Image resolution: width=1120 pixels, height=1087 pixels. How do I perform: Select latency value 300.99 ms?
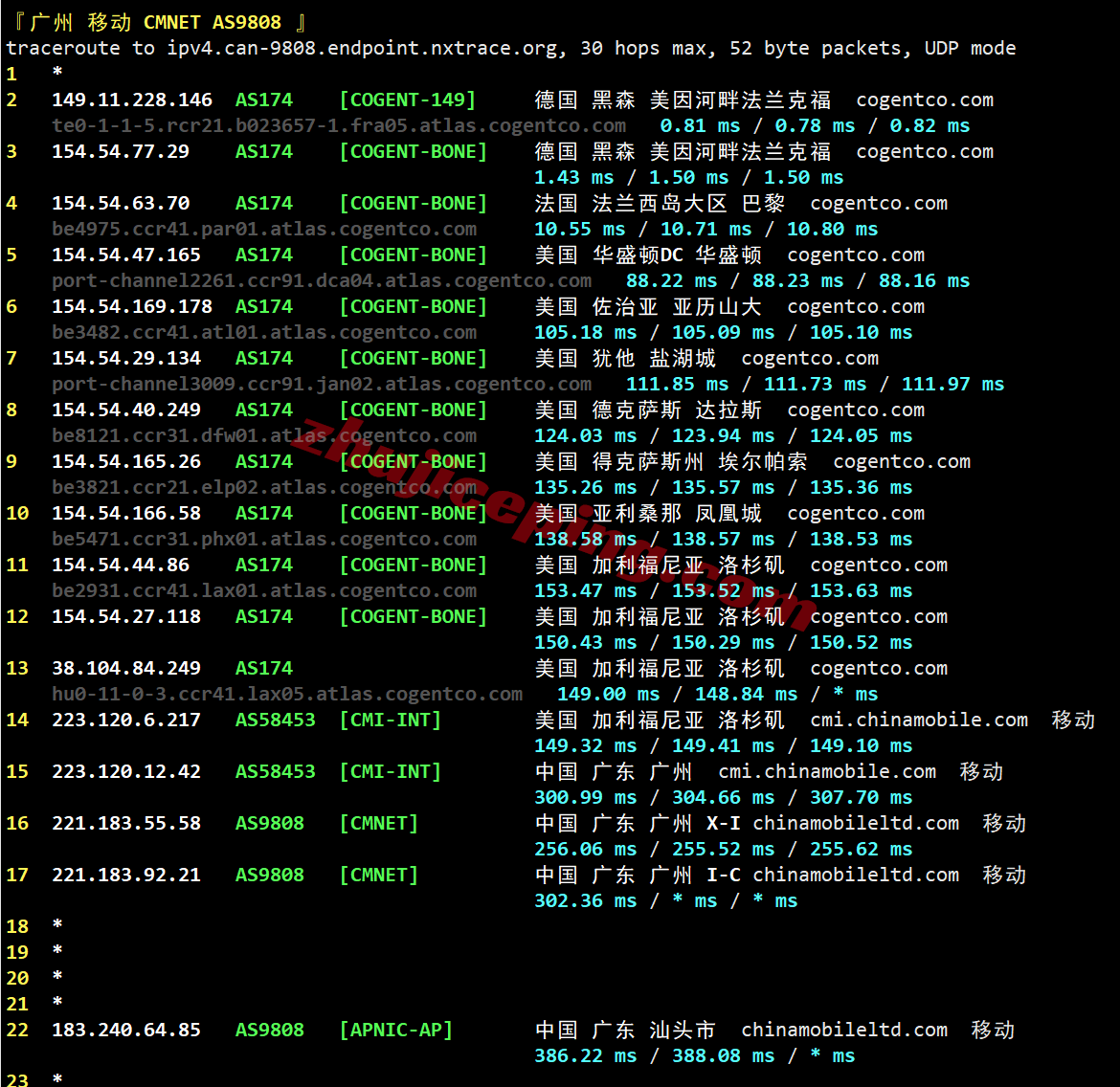[586, 798]
